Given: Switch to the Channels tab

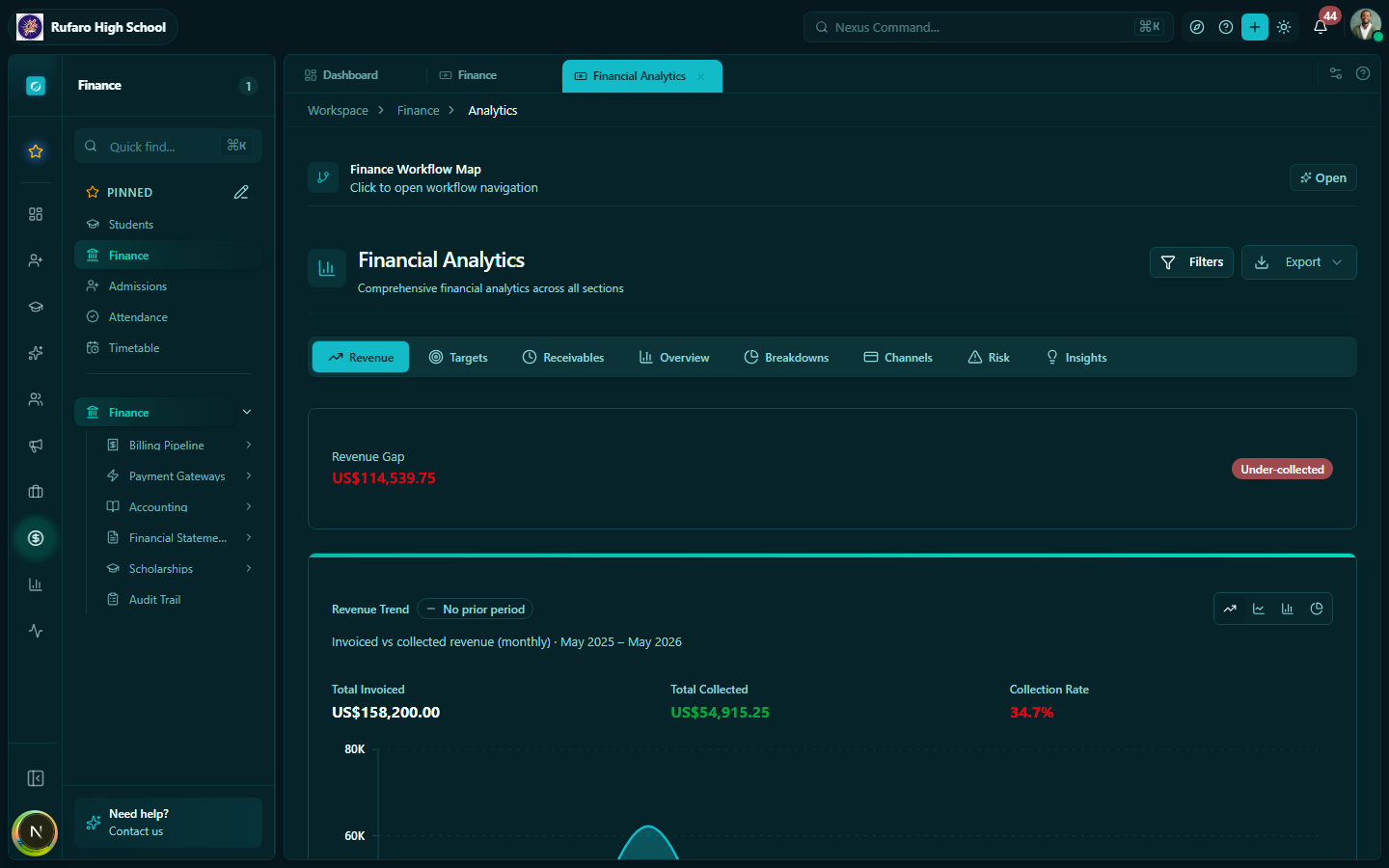Looking at the screenshot, I should (x=898, y=357).
